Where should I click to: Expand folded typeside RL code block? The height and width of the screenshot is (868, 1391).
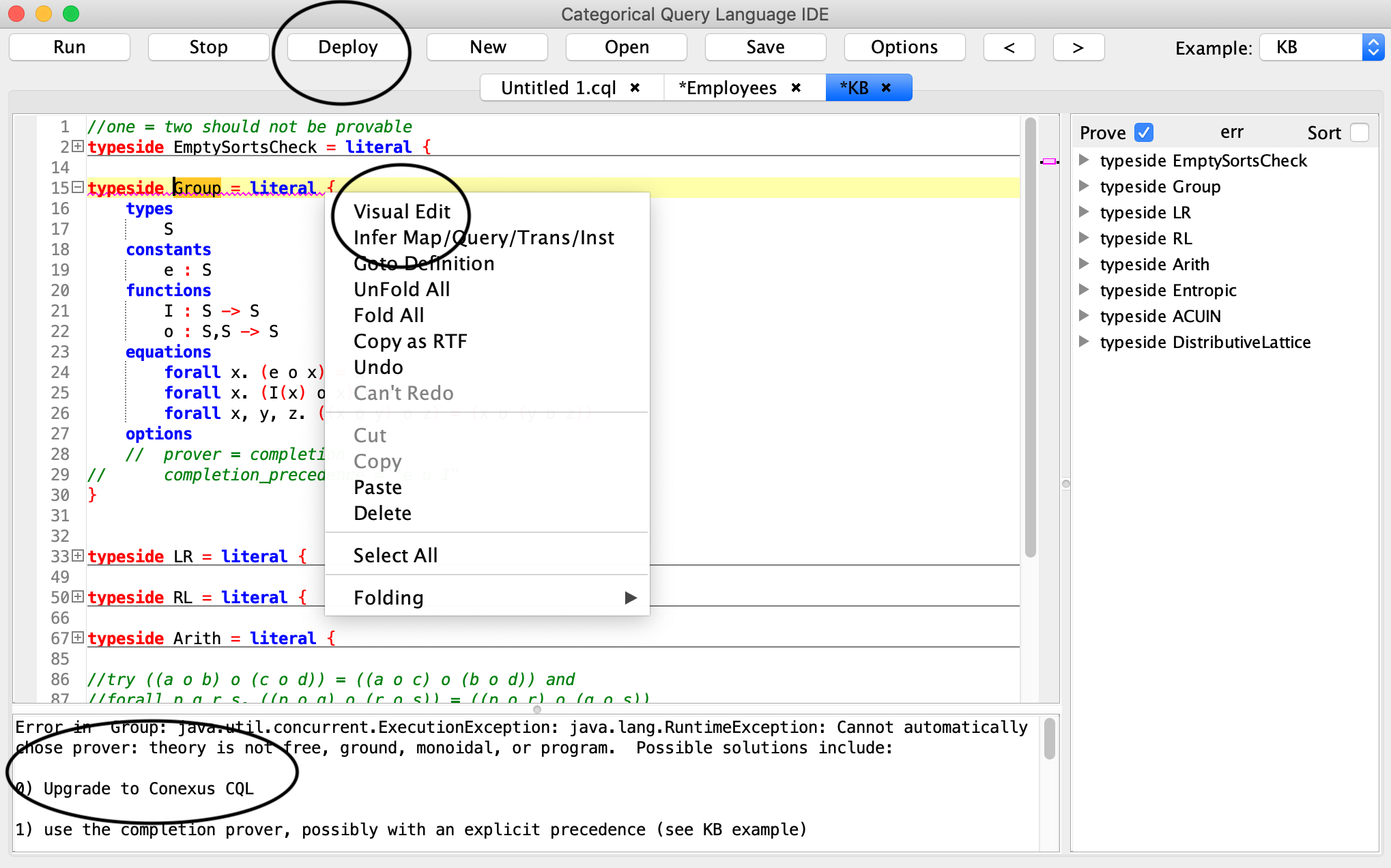(x=78, y=596)
